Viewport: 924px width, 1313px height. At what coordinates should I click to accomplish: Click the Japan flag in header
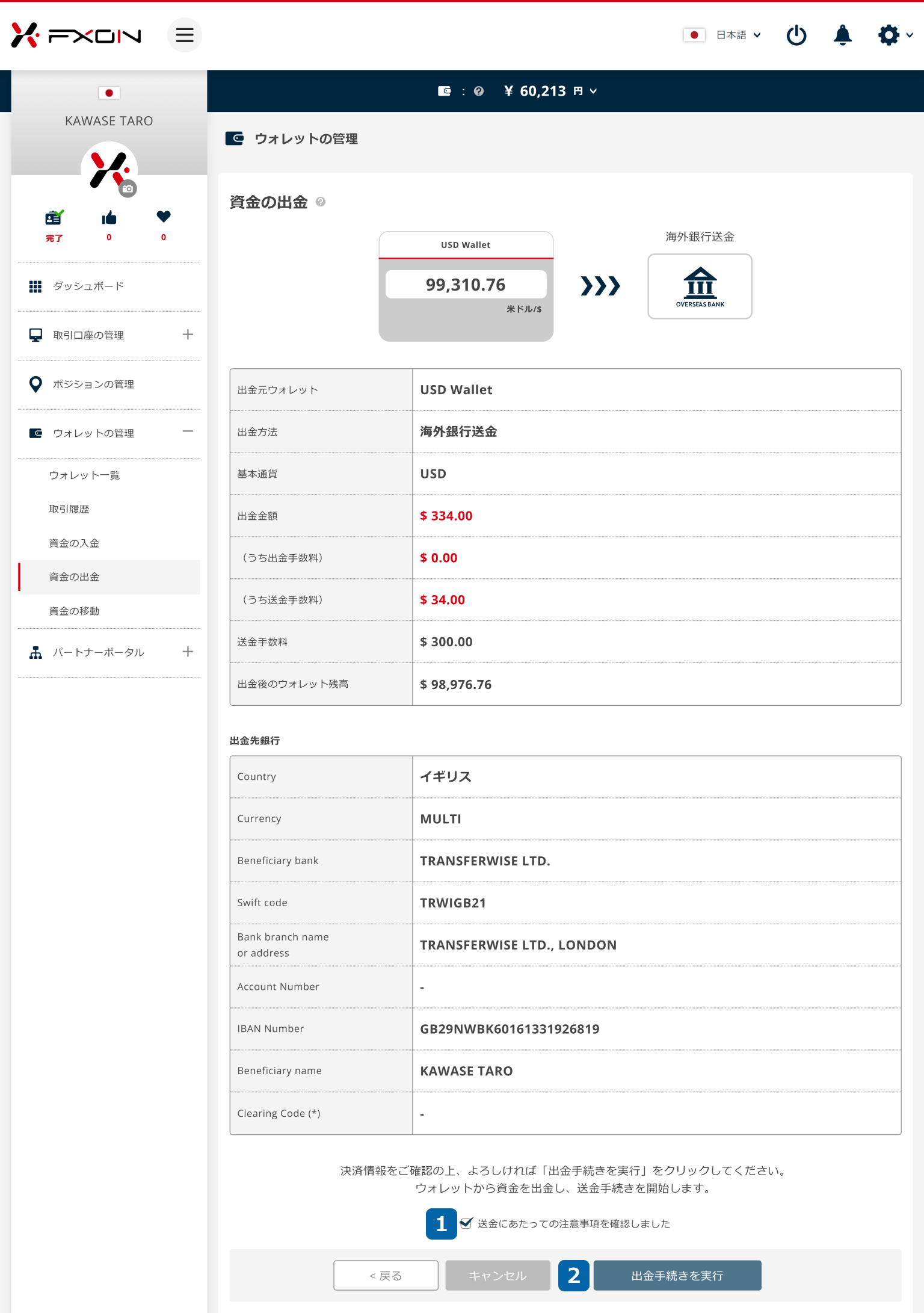(694, 35)
